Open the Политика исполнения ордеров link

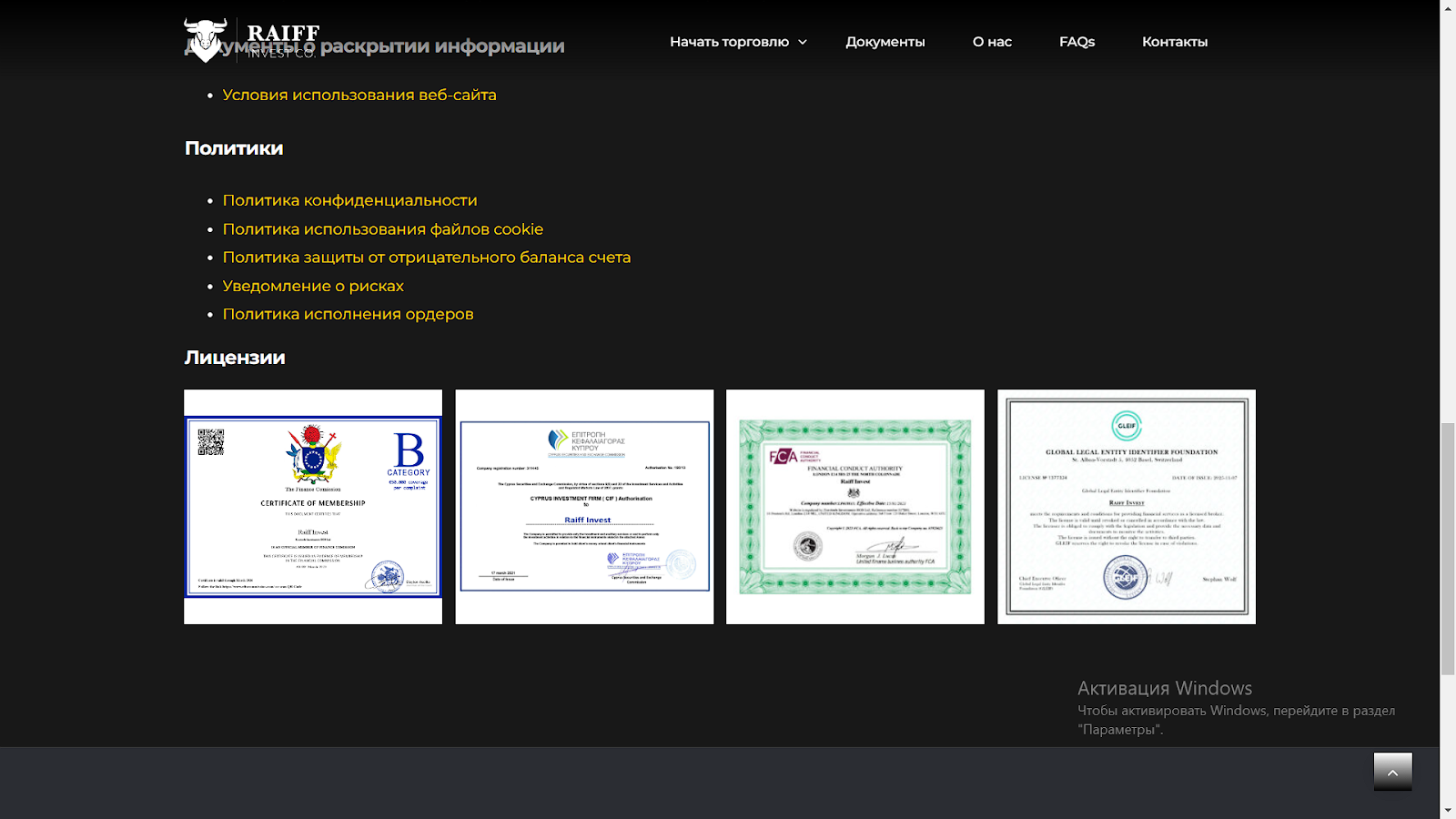(348, 314)
